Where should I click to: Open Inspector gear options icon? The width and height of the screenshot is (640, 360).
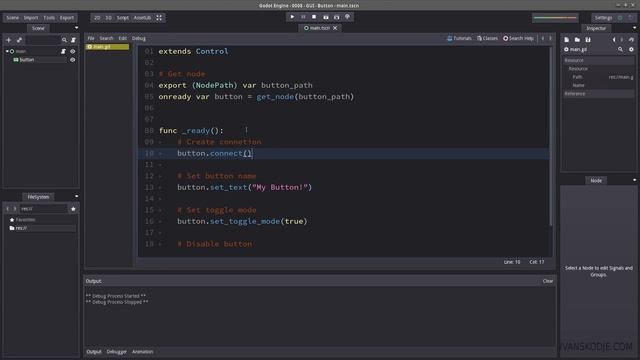pyautogui.click(x=631, y=49)
